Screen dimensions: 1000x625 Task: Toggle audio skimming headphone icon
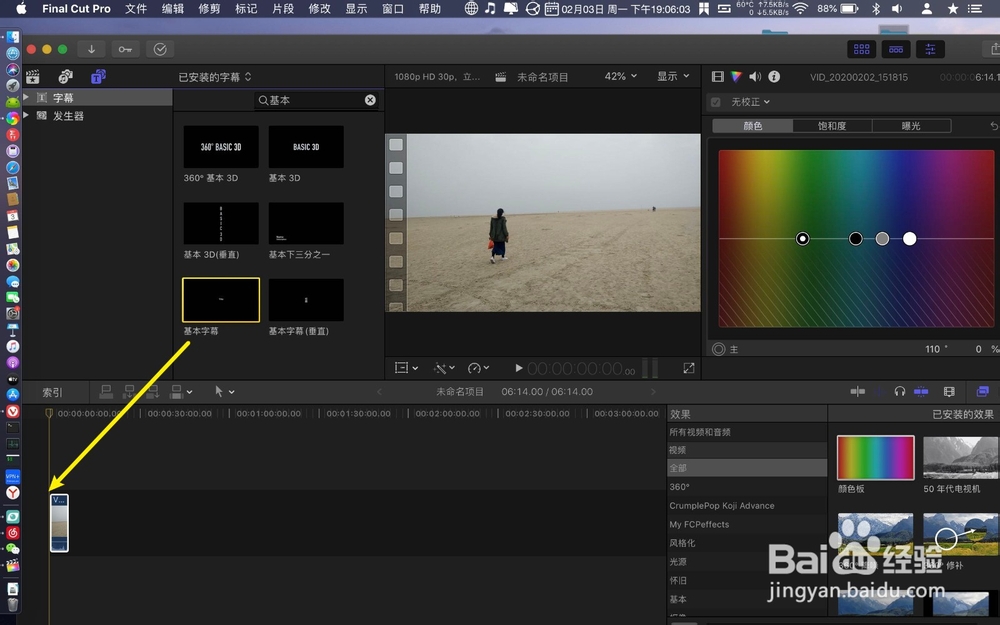pos(899,391)
